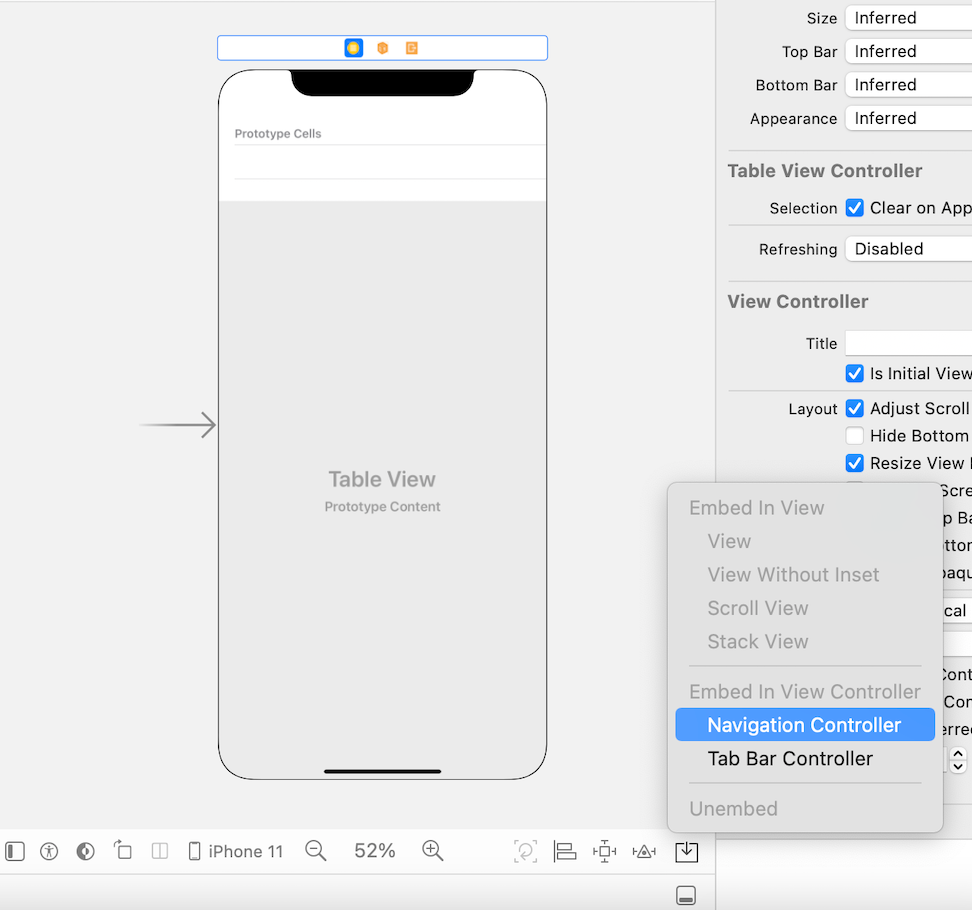Enable the Hide Bottom bar checkbox

855,435
